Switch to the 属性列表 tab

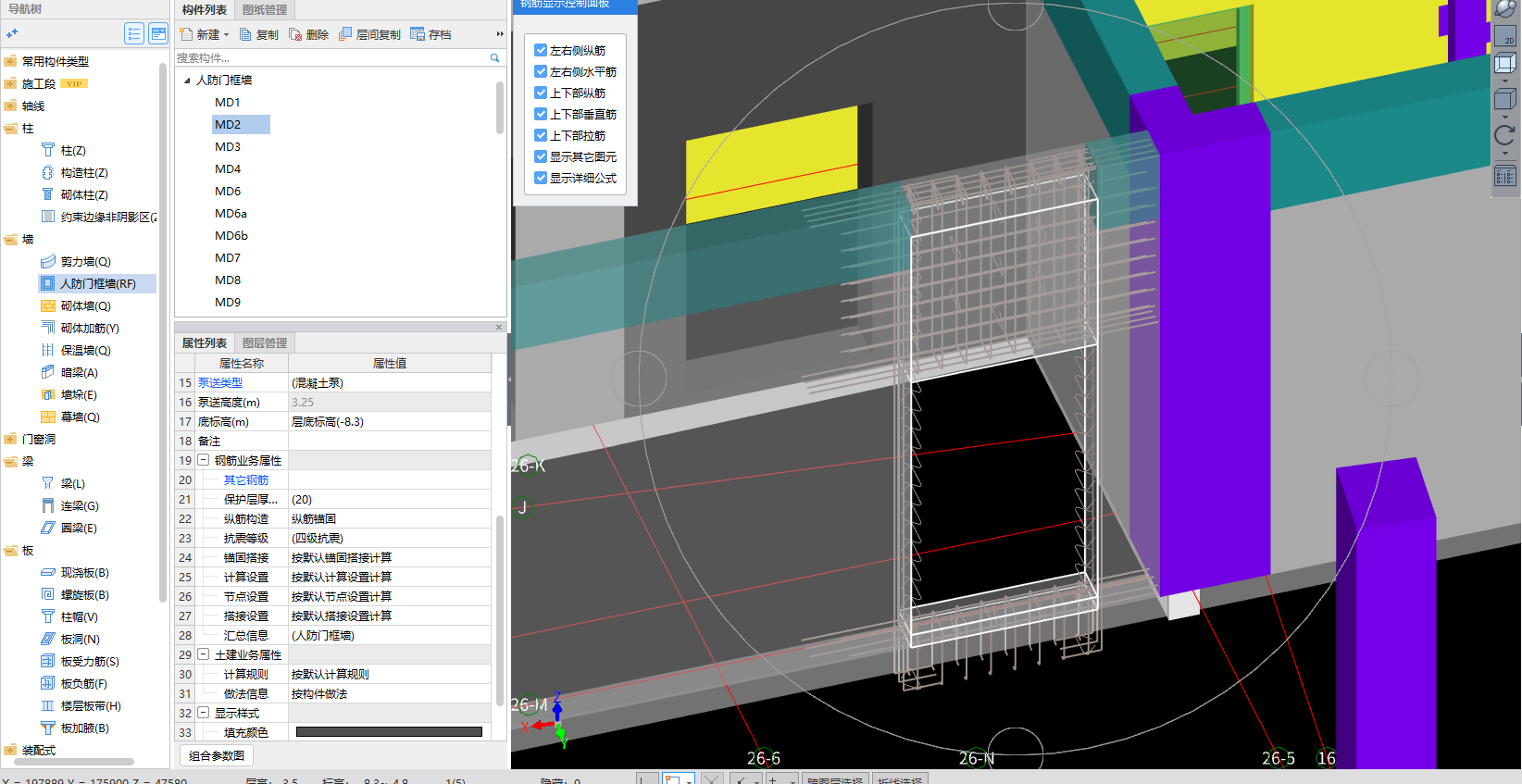pos(205,342)
